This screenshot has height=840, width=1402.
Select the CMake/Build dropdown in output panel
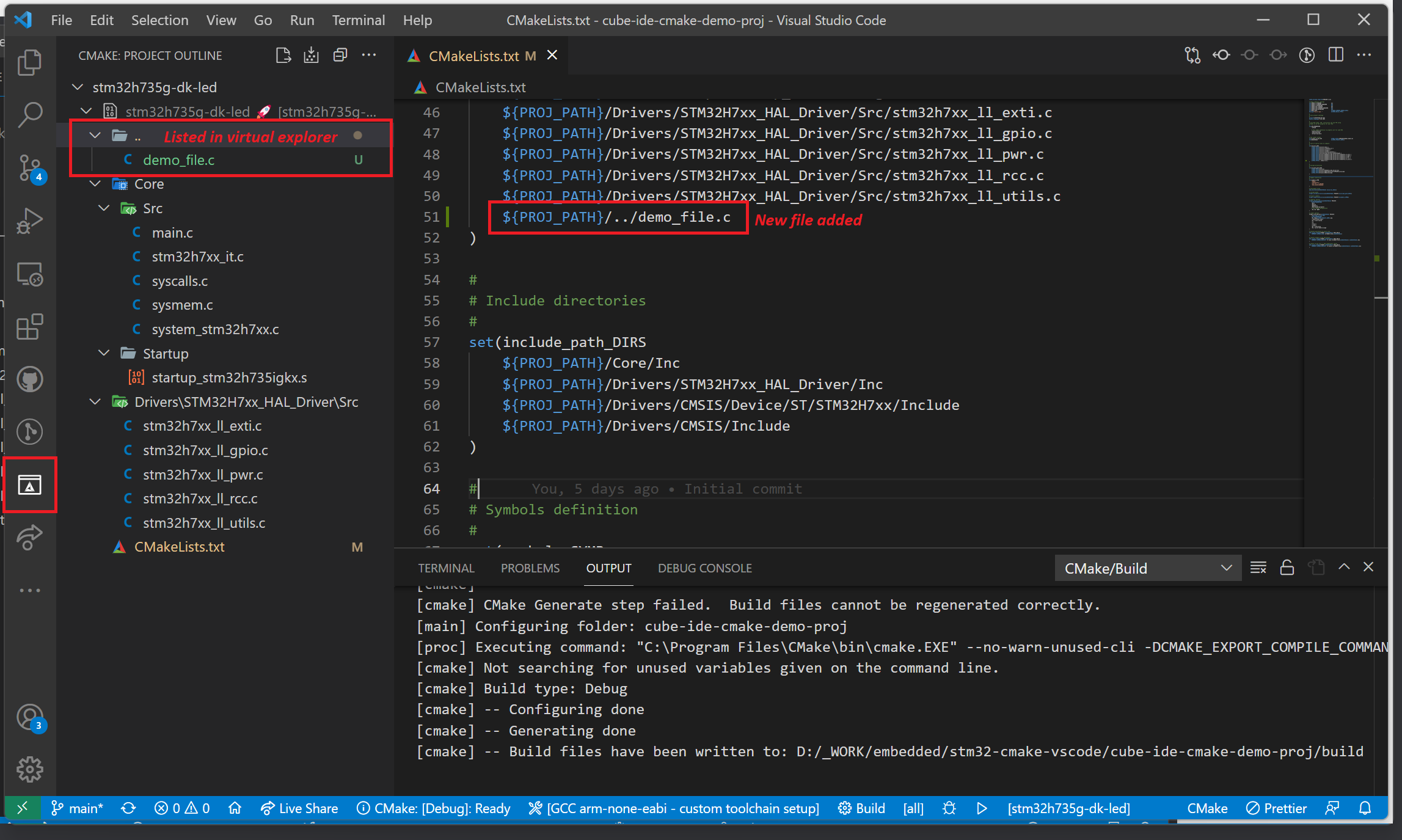(x=1144, y=568)
